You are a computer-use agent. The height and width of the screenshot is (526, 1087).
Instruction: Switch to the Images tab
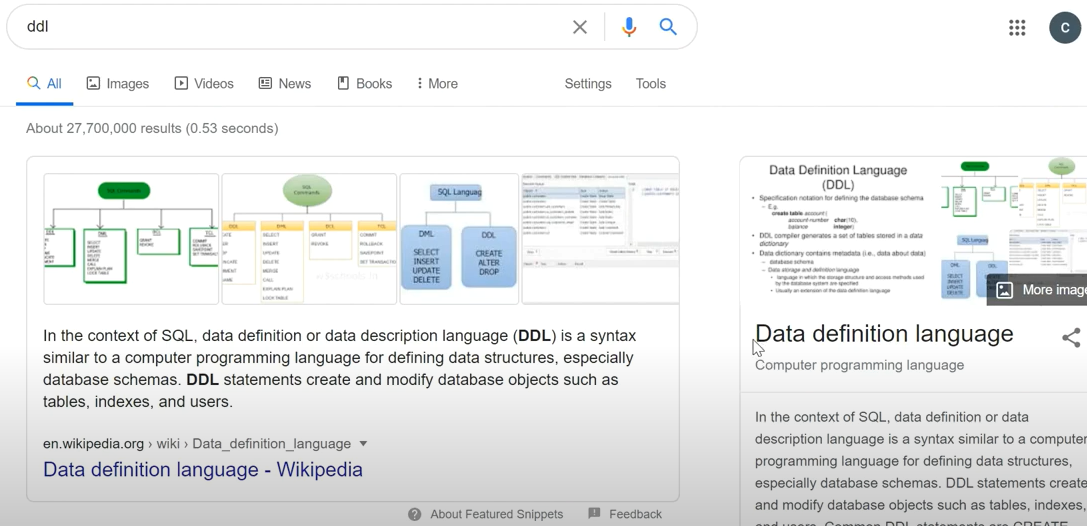click(117, 84)
